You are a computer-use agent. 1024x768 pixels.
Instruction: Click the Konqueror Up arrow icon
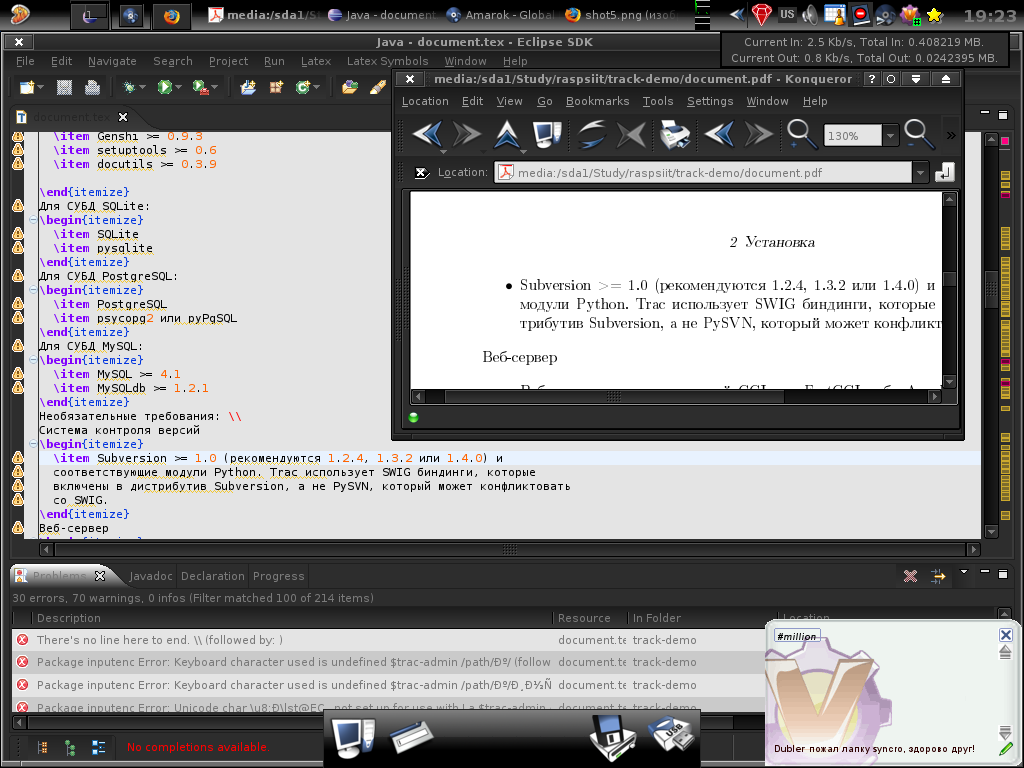point(509,133)
